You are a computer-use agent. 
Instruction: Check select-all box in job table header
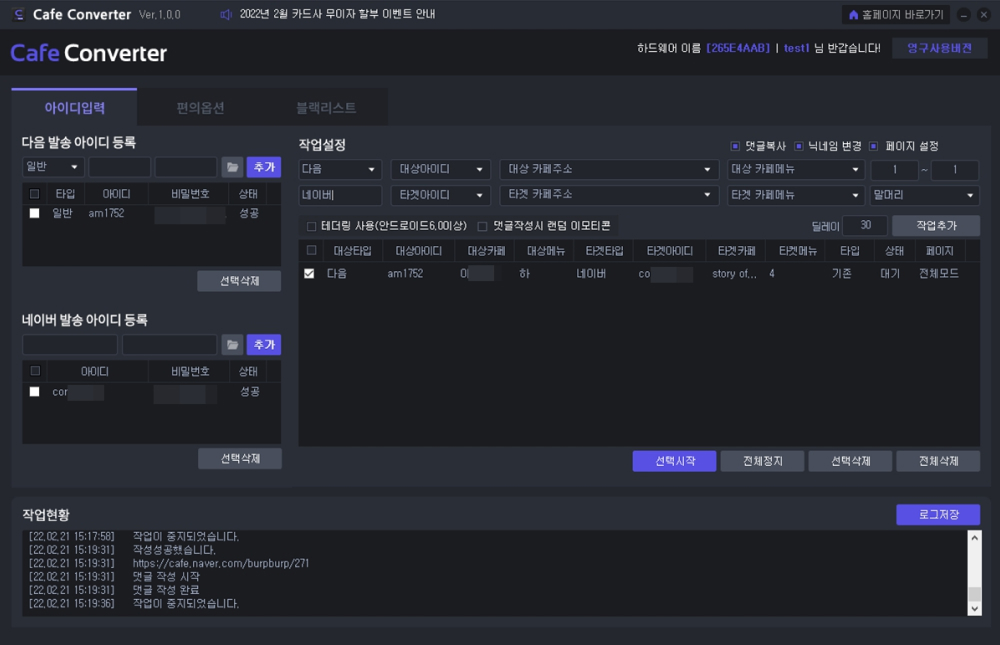tap(311, 250)
